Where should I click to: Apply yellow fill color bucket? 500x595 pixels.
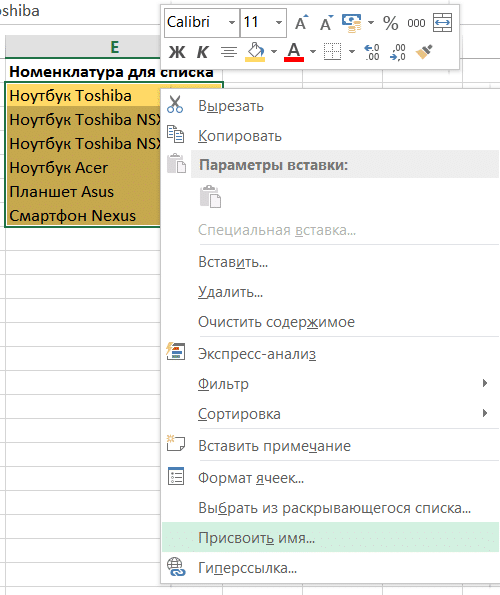click(255, 52)
